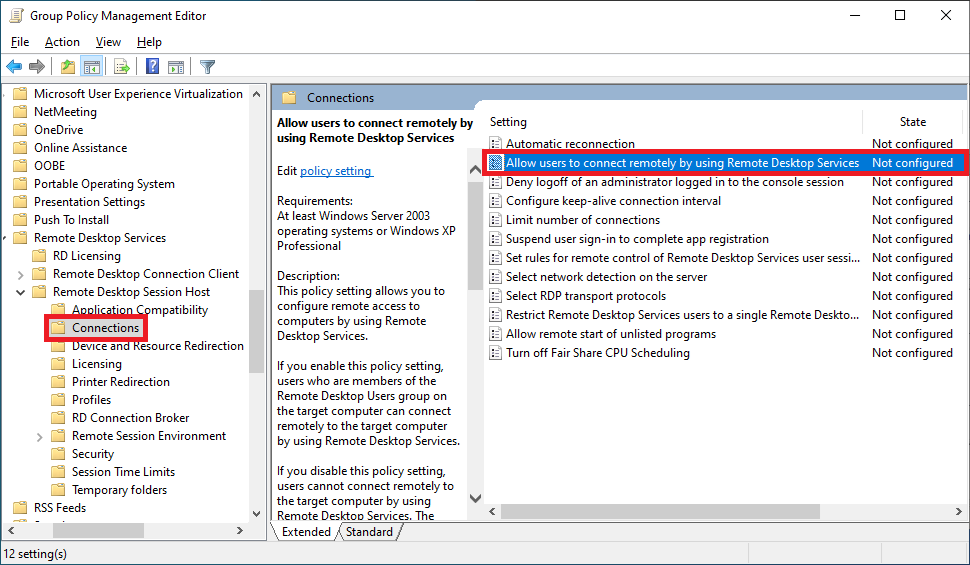This screenshot has width=970, height=565.
Task: Select the Licensing tree folder
Action: click(97, 364)
